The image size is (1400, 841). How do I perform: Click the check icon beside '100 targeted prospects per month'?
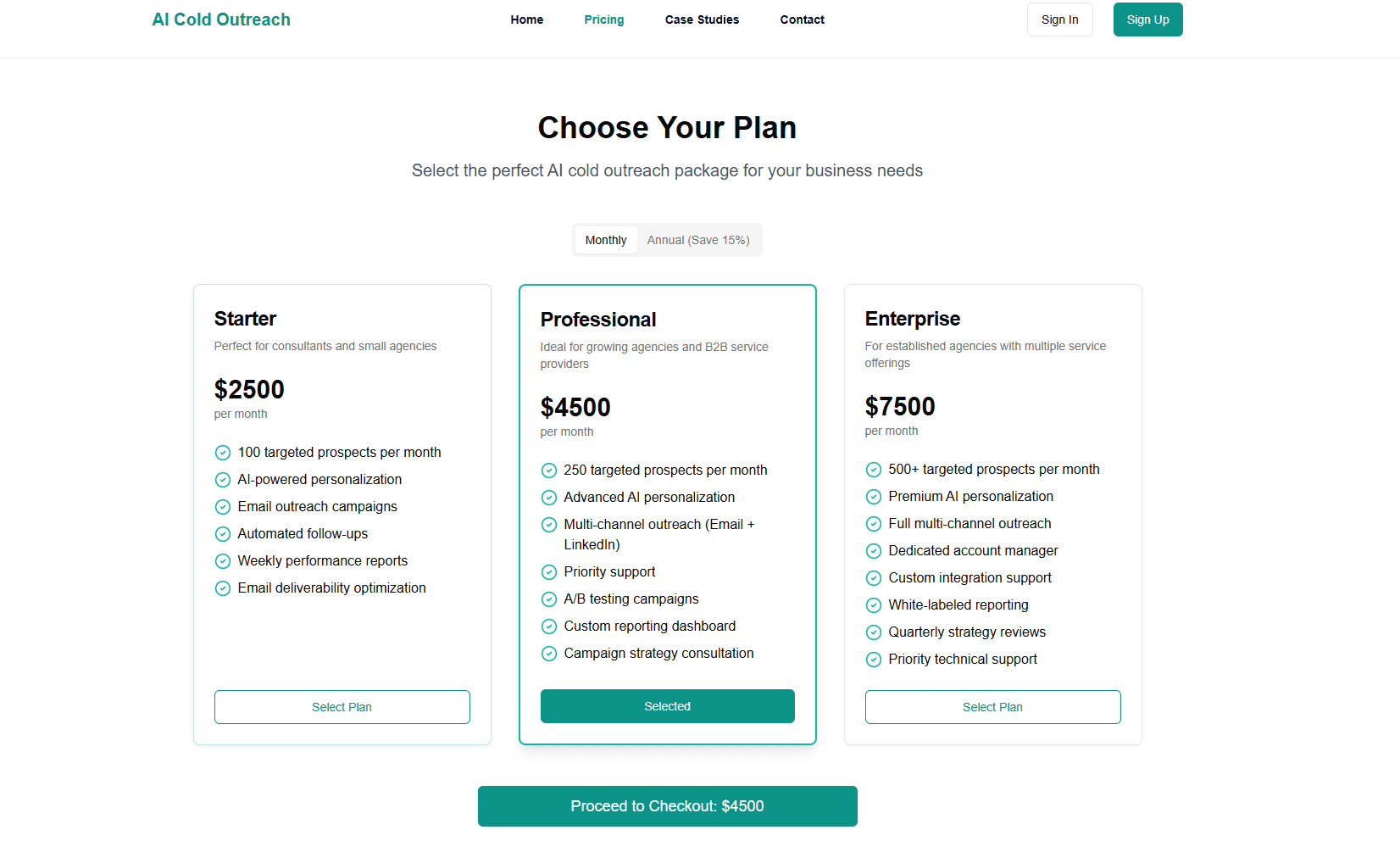point(223,452)
